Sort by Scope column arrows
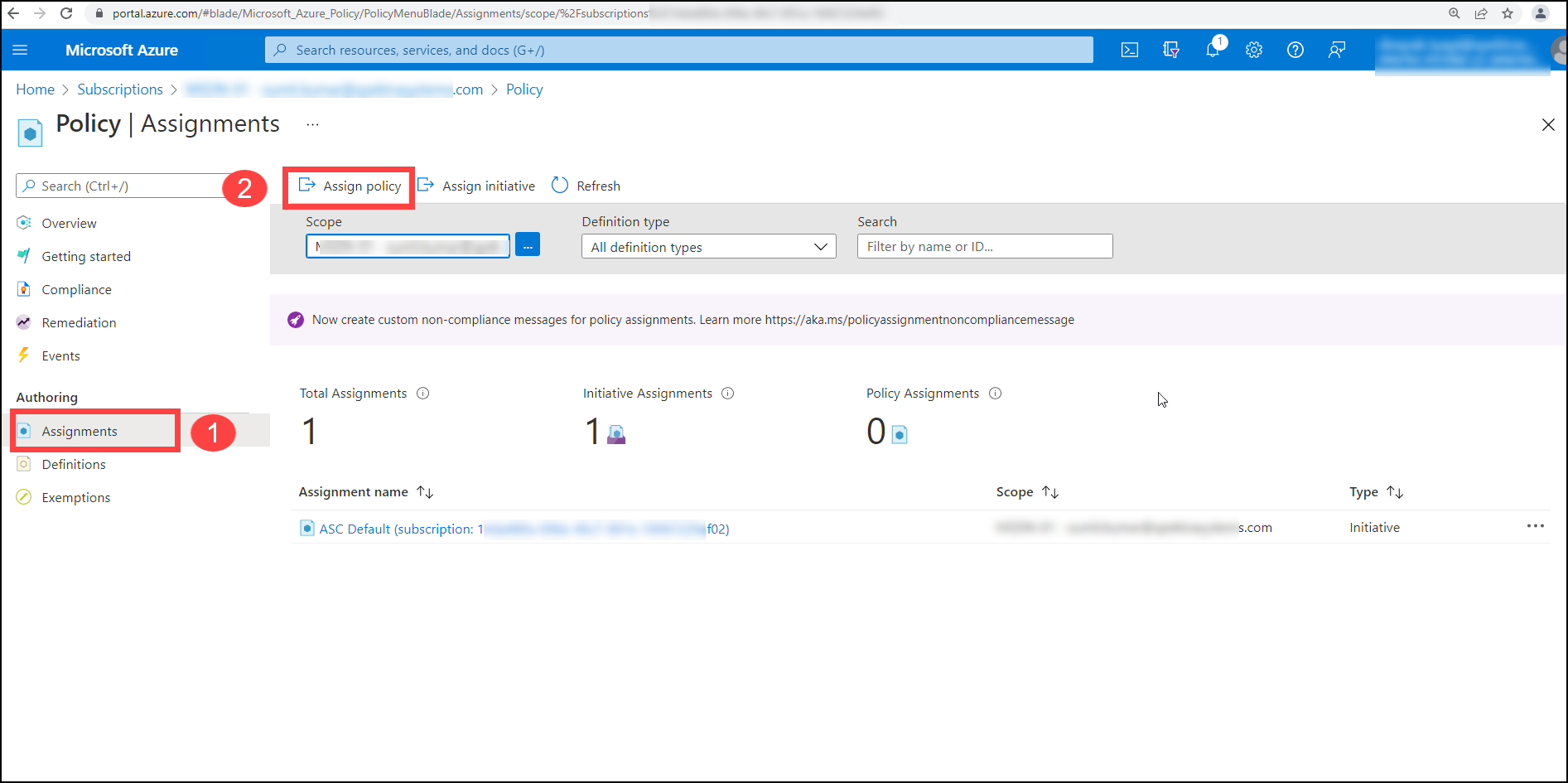Viewport: 1568px width, 783px height. tap(1050, 492)
